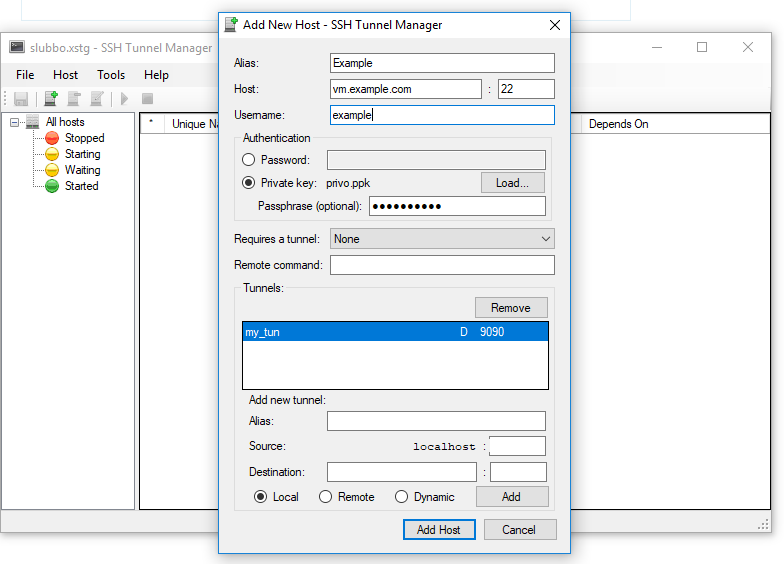Click the port field showing 22

tap(526, 89)
